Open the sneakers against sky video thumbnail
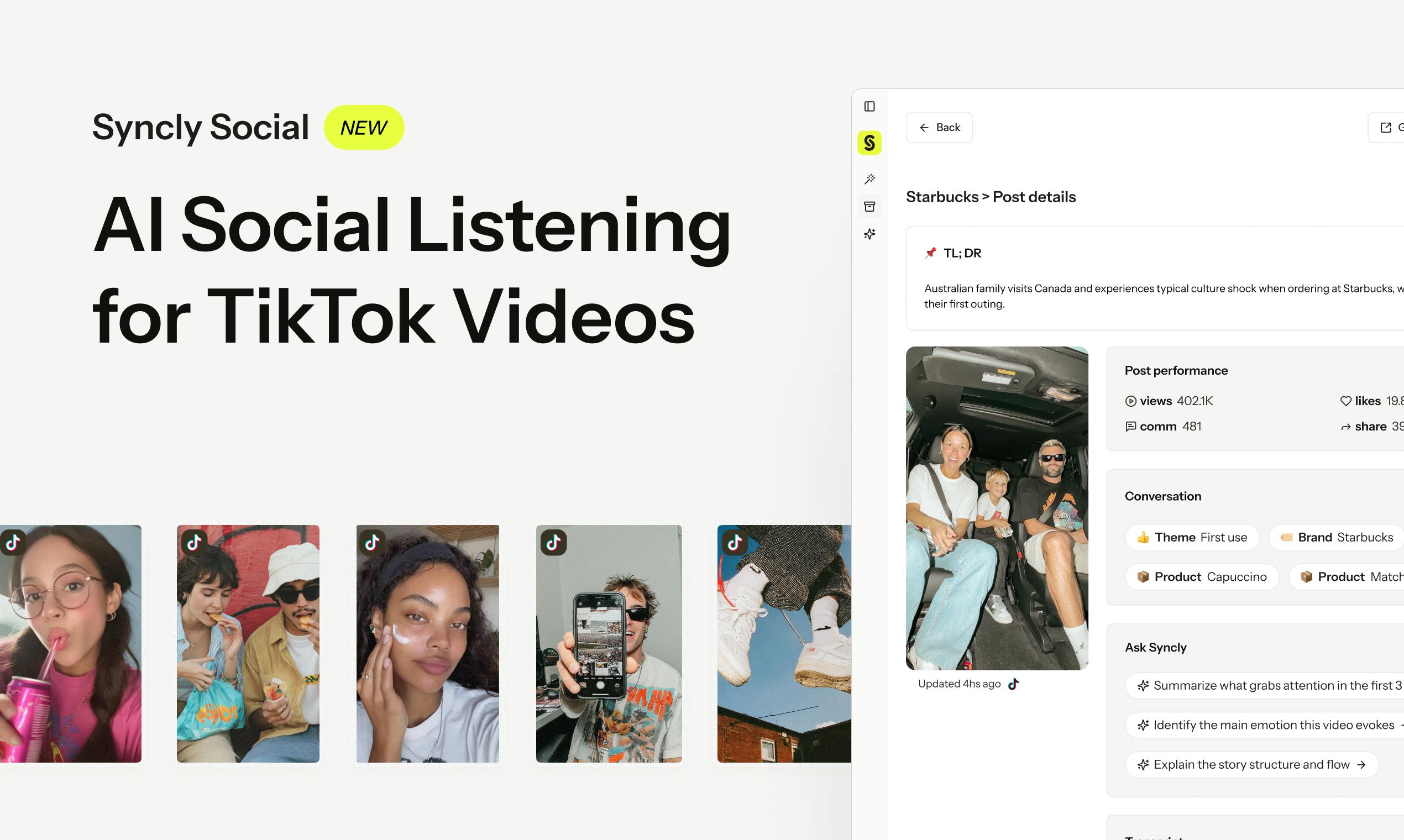This screenshot has height=840, width=1404. coord(784,644)
